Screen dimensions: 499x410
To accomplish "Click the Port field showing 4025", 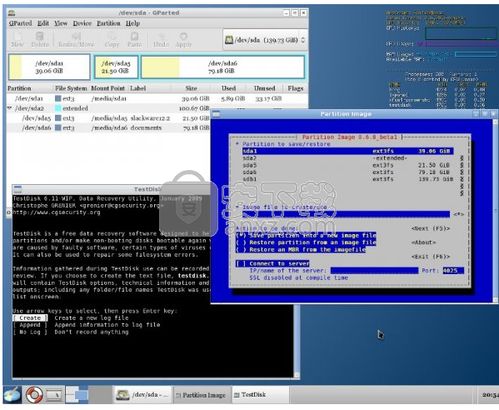I will tap(453, 270).
